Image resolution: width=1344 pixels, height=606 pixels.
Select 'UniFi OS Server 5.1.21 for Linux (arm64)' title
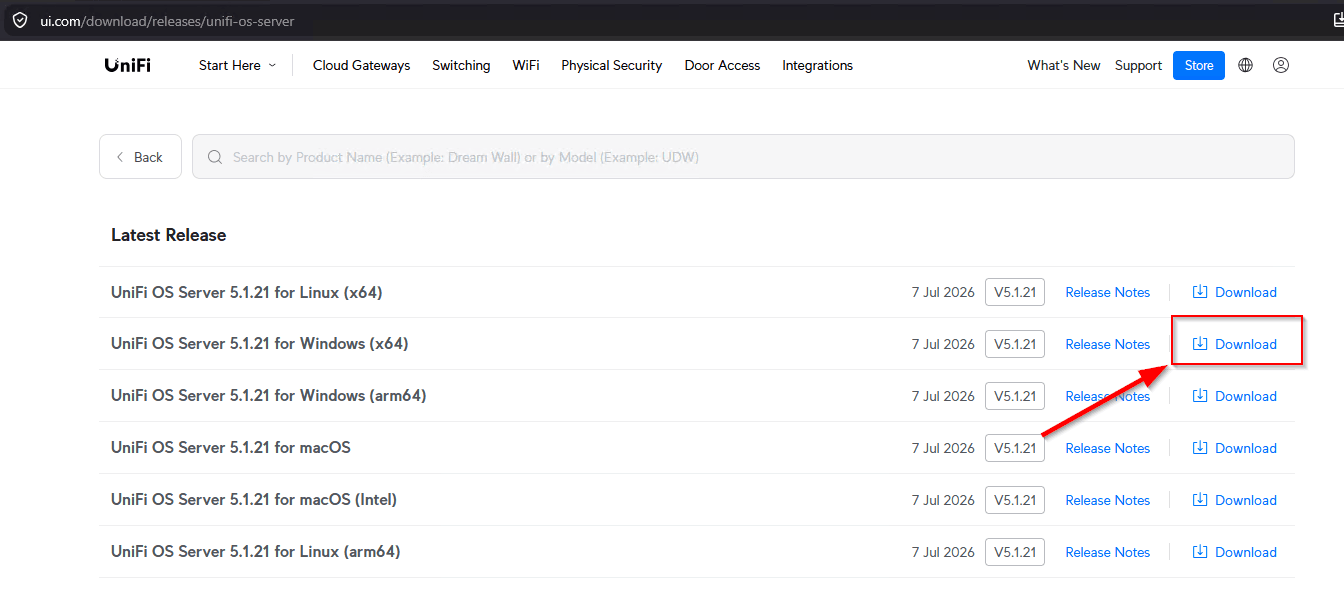point(256,552)
